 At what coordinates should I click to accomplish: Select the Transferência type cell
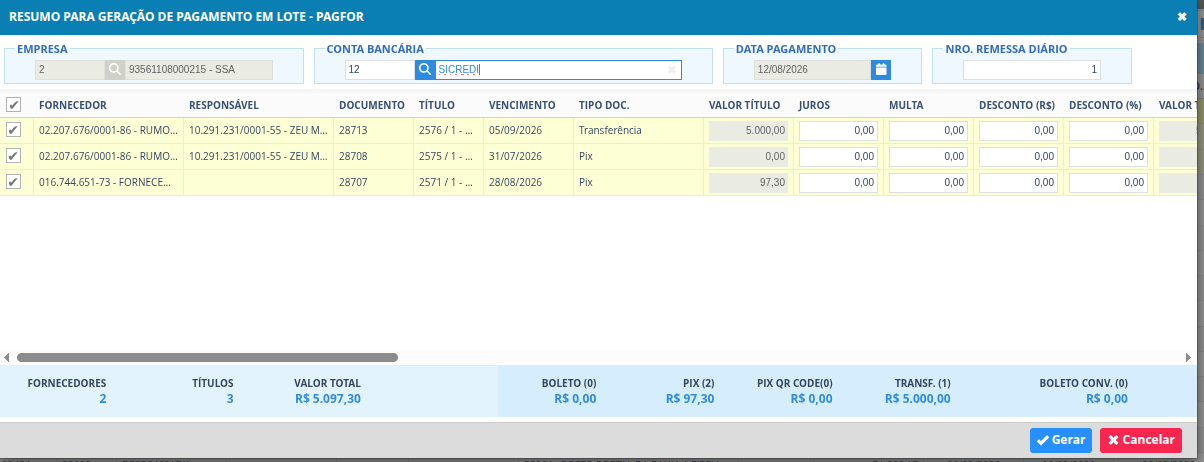[x=639, y=130]
